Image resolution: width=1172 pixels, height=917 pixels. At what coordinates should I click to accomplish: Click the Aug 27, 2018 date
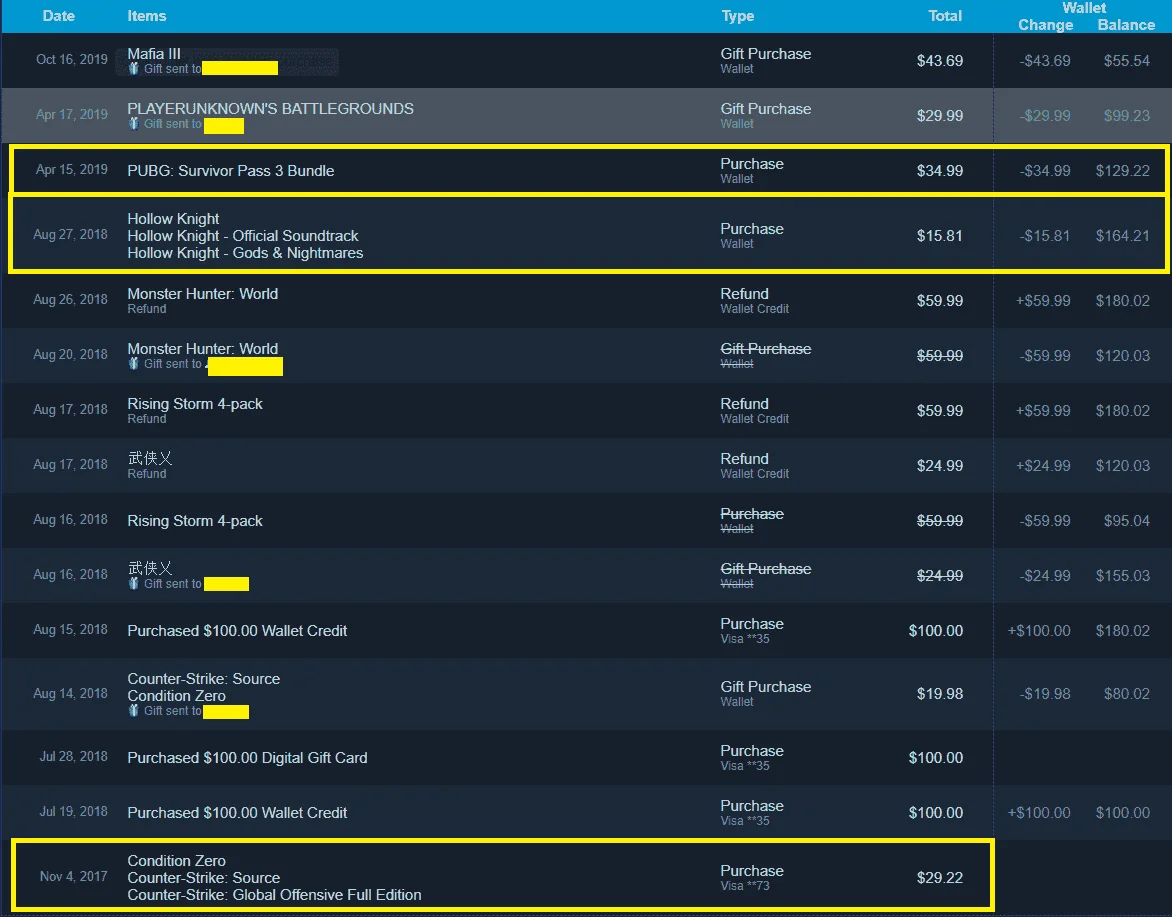coord(70,235)
